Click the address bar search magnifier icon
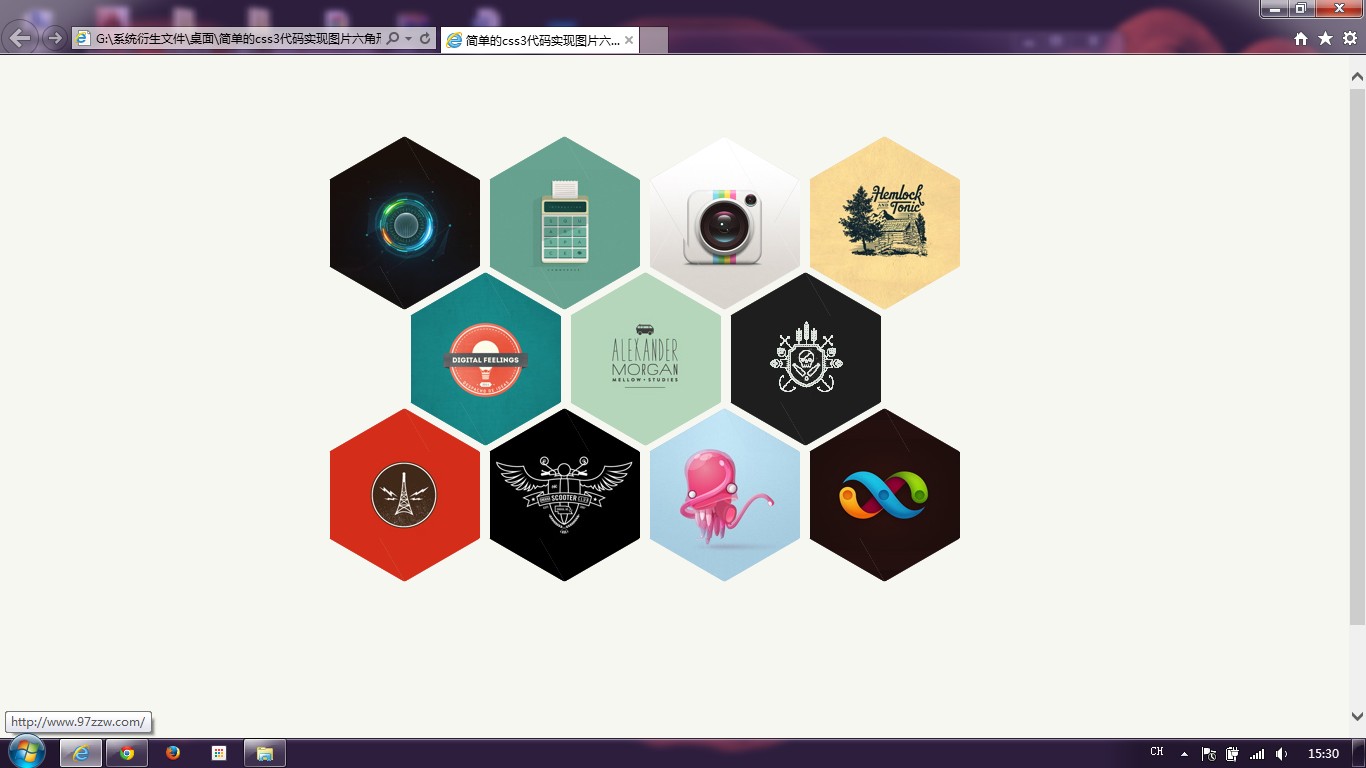This screenshot has width=1366, height=768. pyautogui.click(x=393, y=39)
